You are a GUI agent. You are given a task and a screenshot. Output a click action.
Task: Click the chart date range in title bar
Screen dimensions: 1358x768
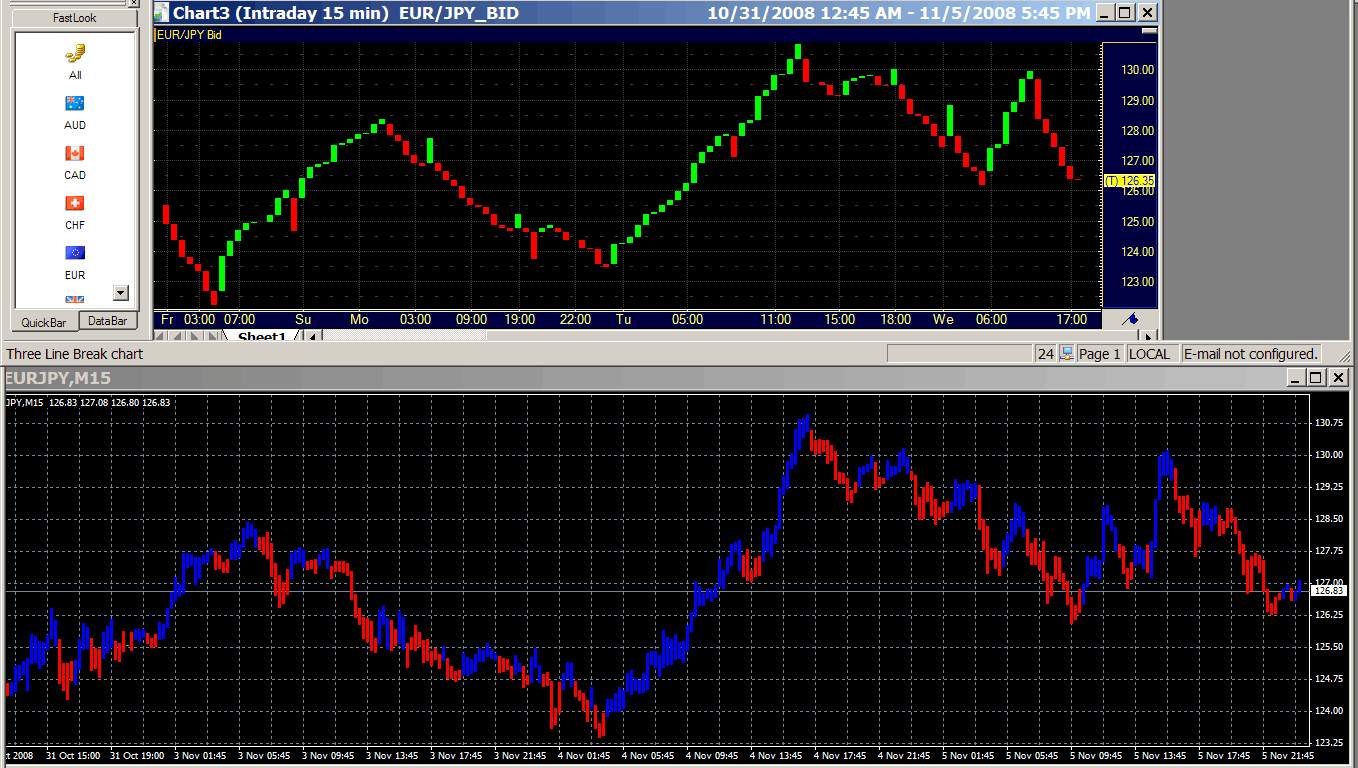pyautogui.click(x=899, y=13)
